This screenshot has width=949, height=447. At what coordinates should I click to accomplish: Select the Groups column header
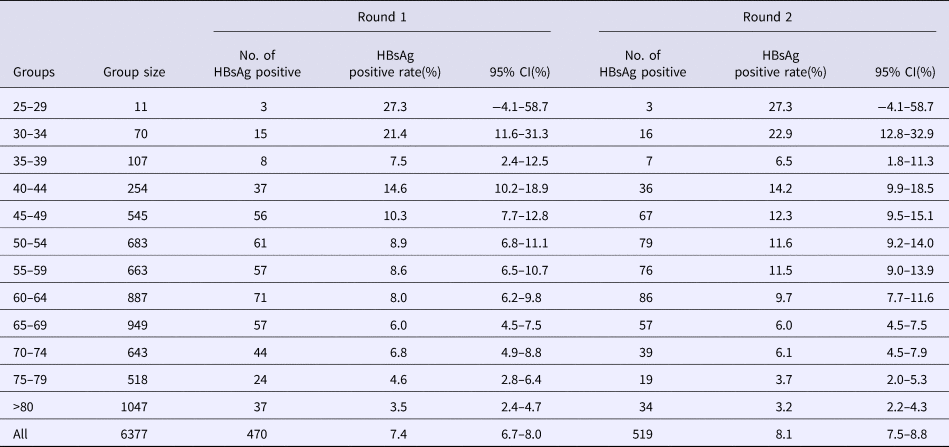click(x=34, y=72)
